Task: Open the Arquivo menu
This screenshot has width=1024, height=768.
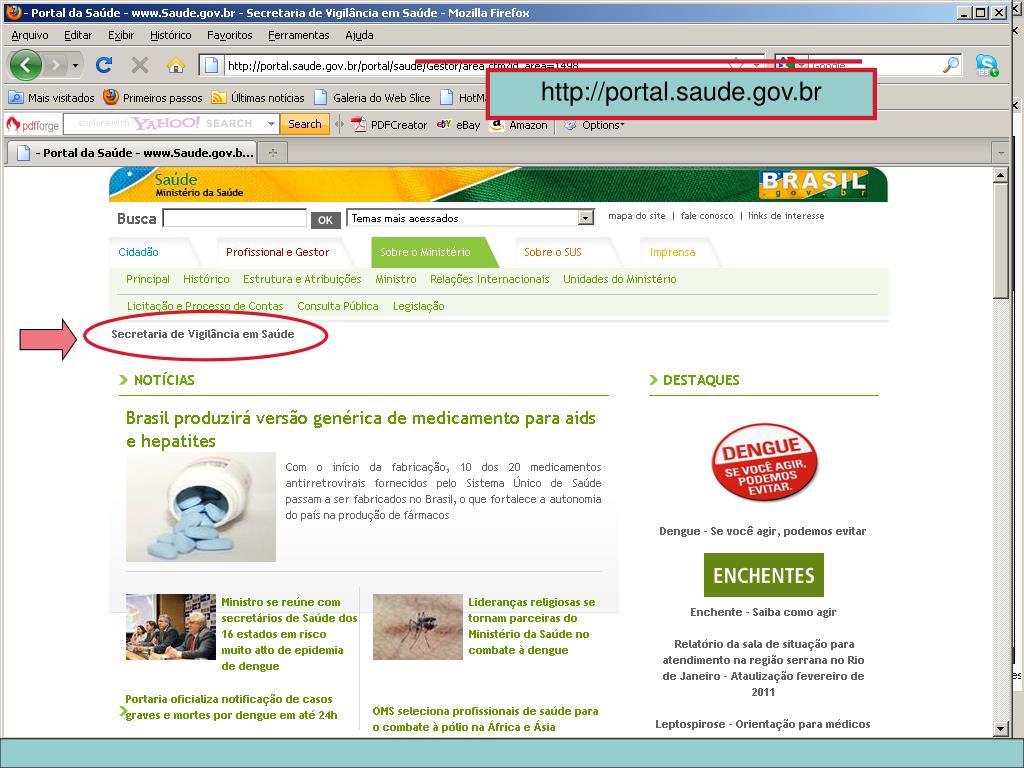Action: (x=30, y=35)
